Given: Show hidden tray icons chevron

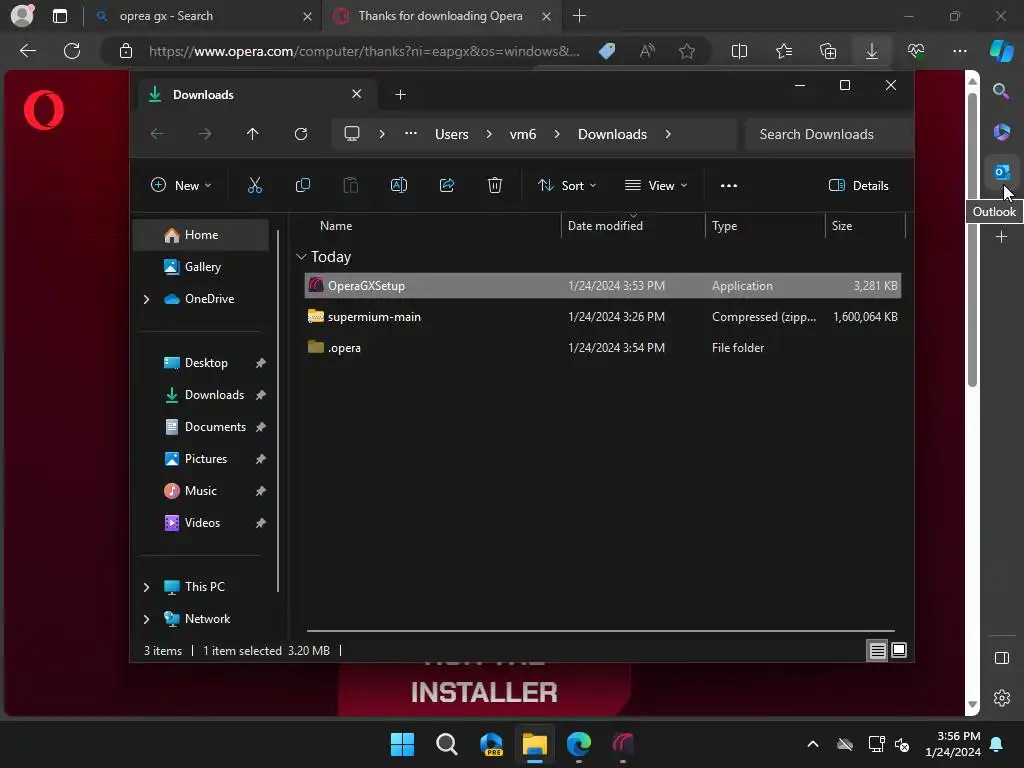Looking at the screenshot, I should [x=813, y=744].
